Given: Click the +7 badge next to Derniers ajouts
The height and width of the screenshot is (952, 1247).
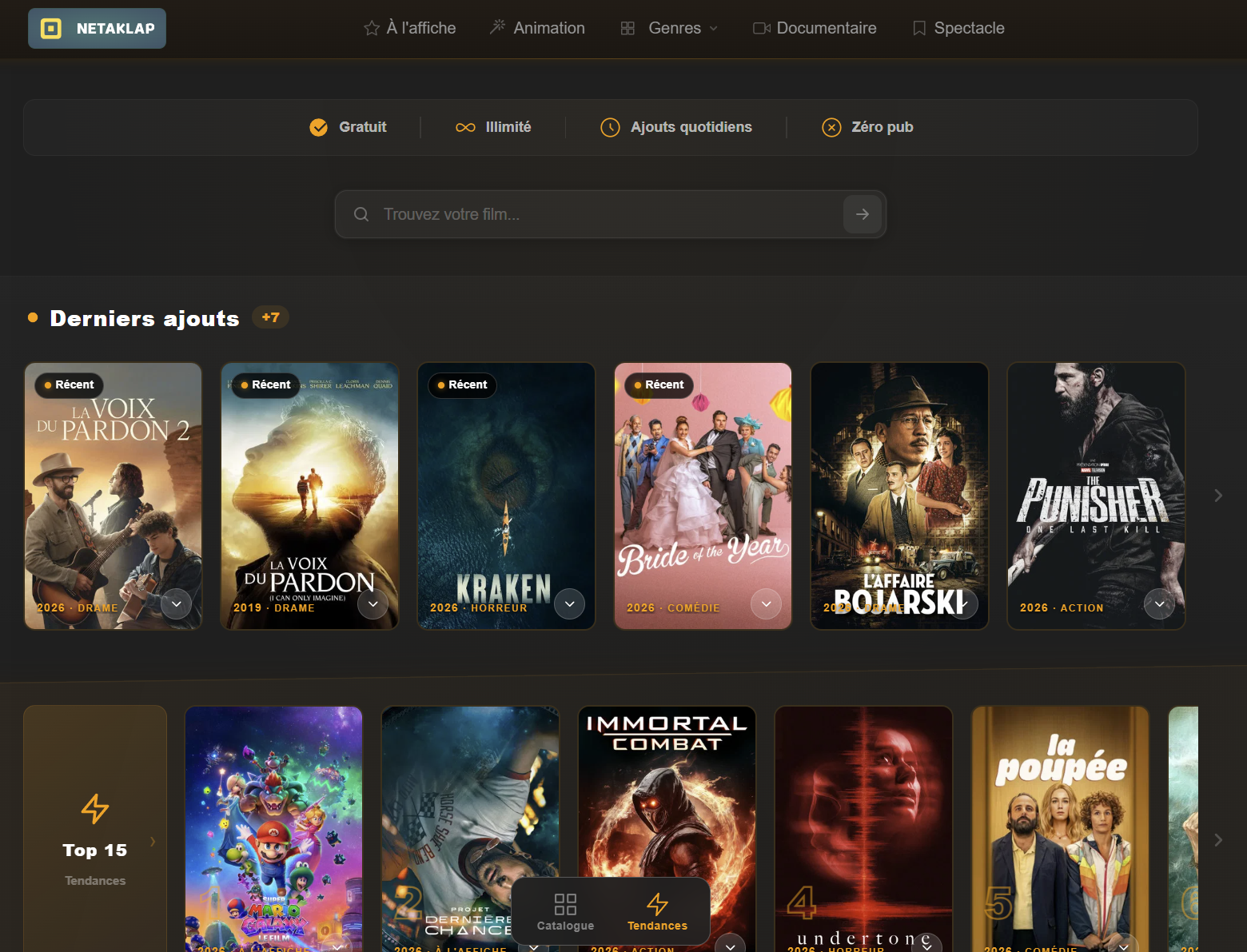Looking at the screenshot, I should coord(271,317).
